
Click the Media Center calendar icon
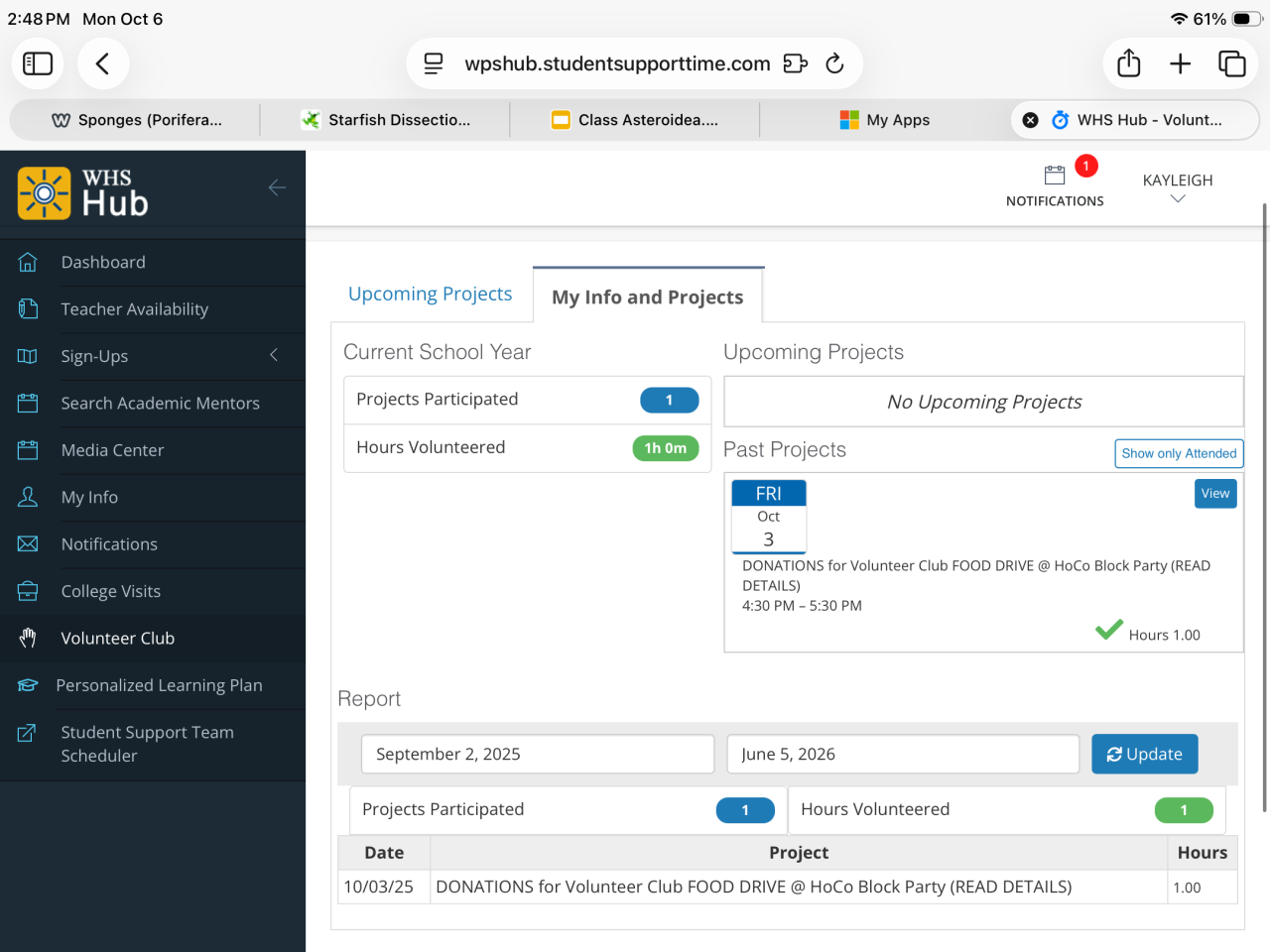[x=28, y=450]
